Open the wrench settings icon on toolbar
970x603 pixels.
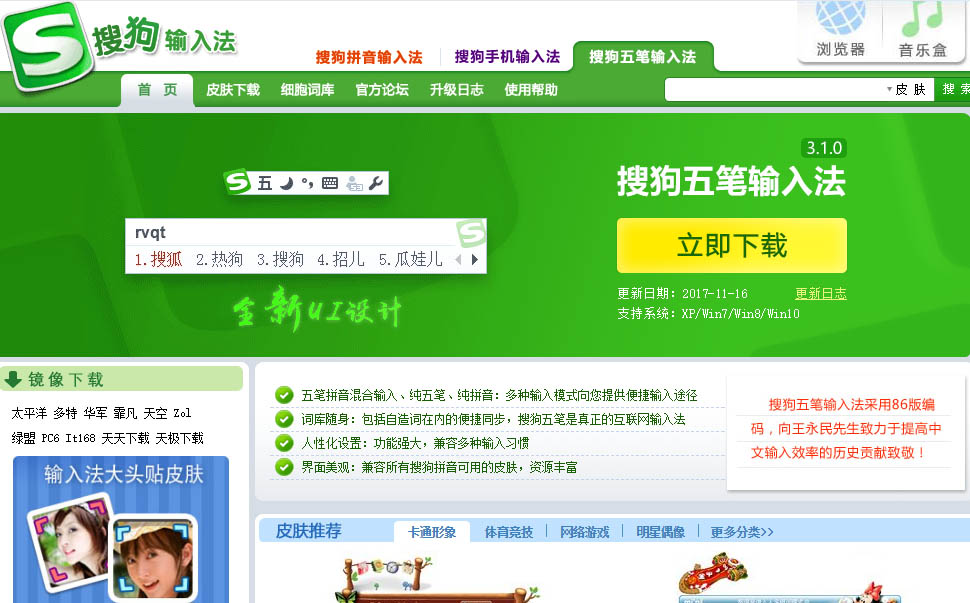376,183
